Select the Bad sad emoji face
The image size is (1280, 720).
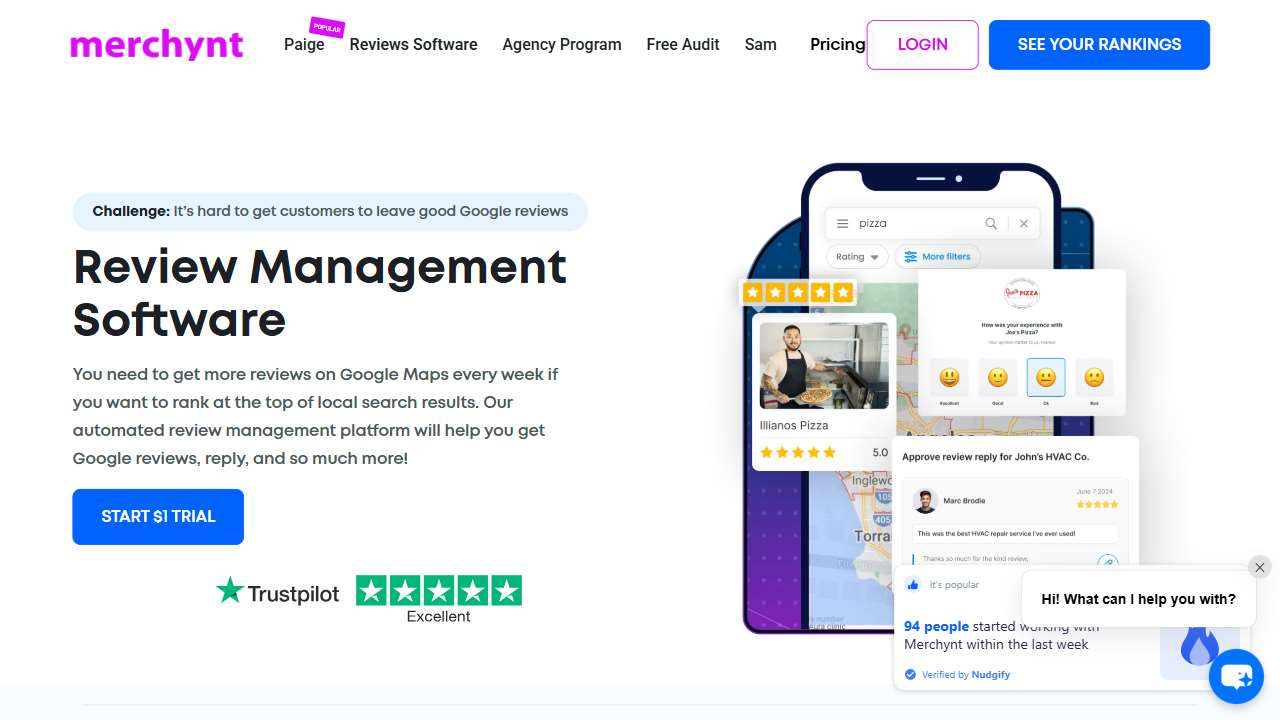1094,377
